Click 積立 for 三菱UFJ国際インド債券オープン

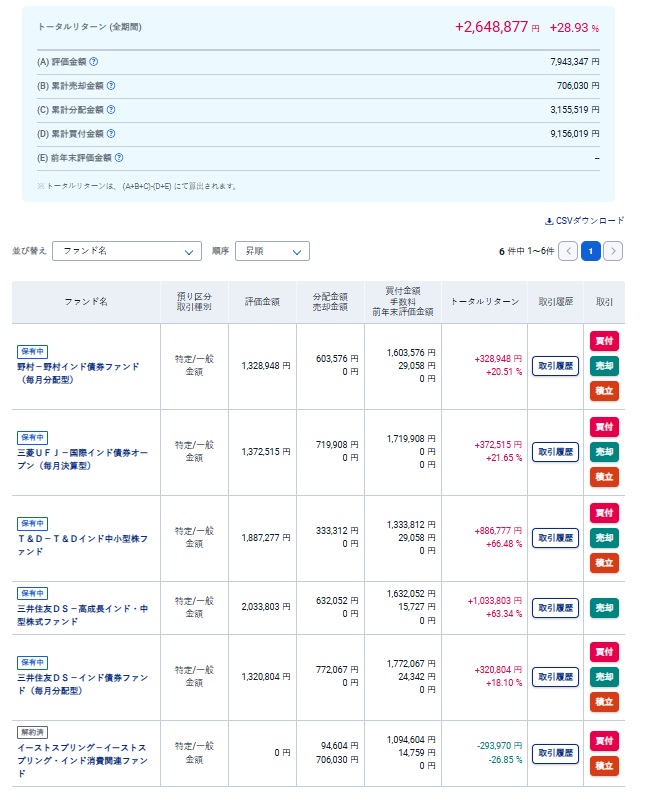tap(604, 477)
